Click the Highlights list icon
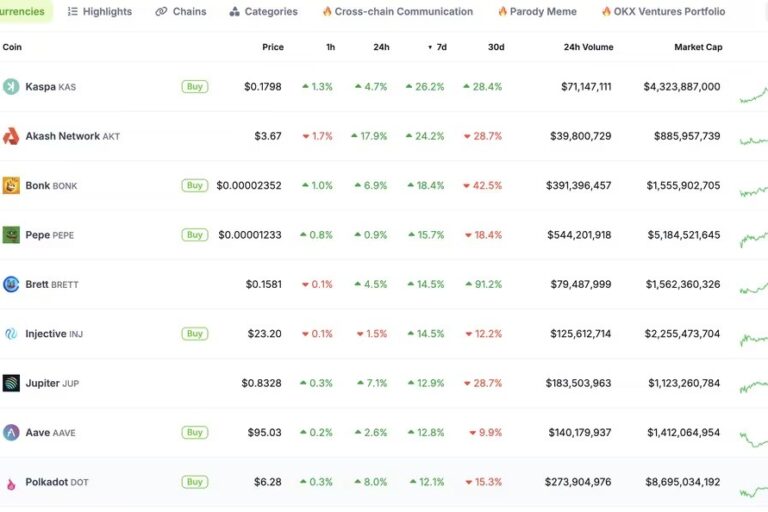Viewport: 768px width, 512px height. tap(72, 11)
